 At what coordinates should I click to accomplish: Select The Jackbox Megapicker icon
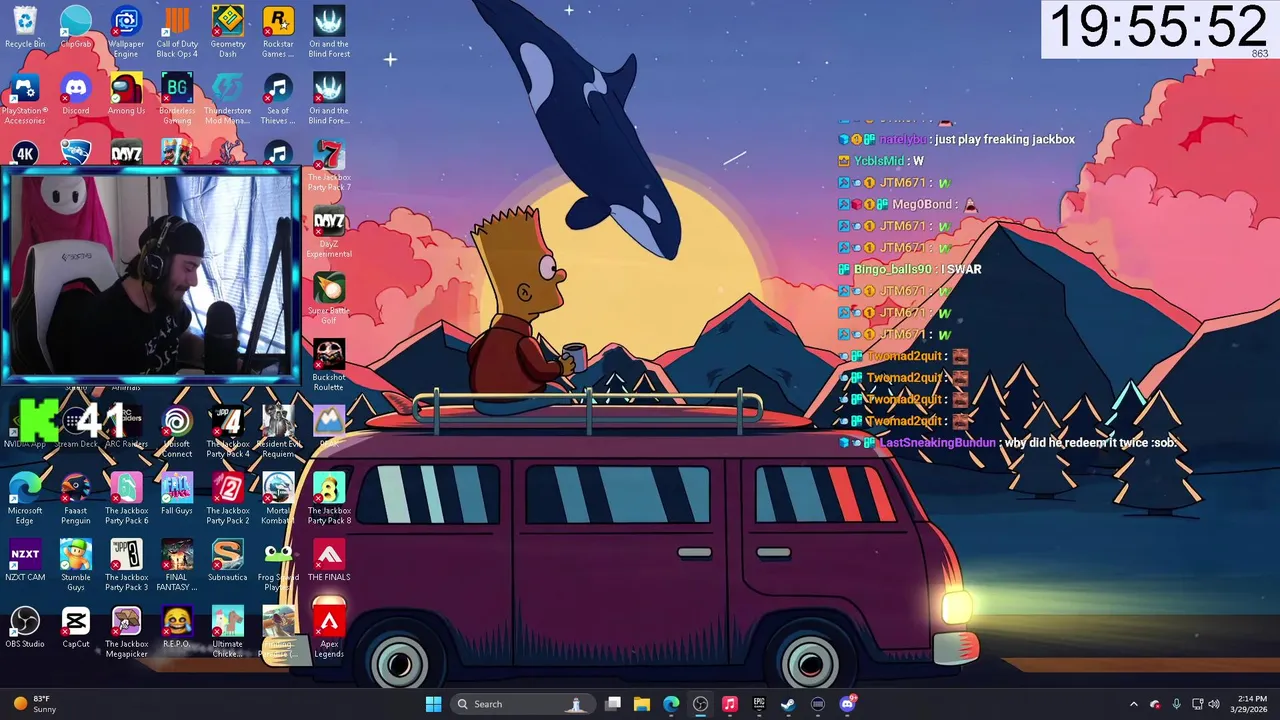(126, 633)
